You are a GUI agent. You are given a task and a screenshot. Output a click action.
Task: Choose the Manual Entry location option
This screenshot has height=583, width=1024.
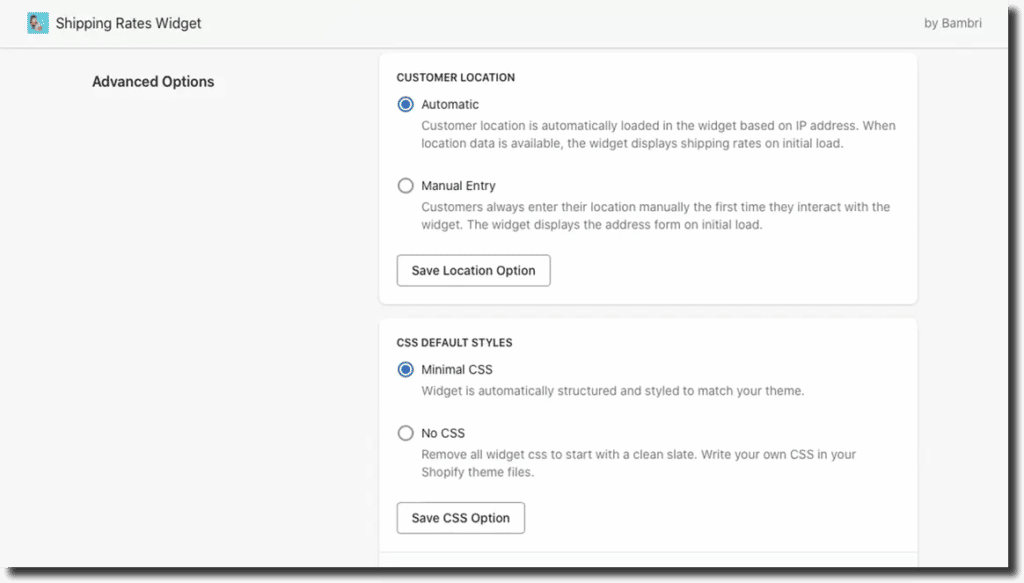(x=406, y=185)
